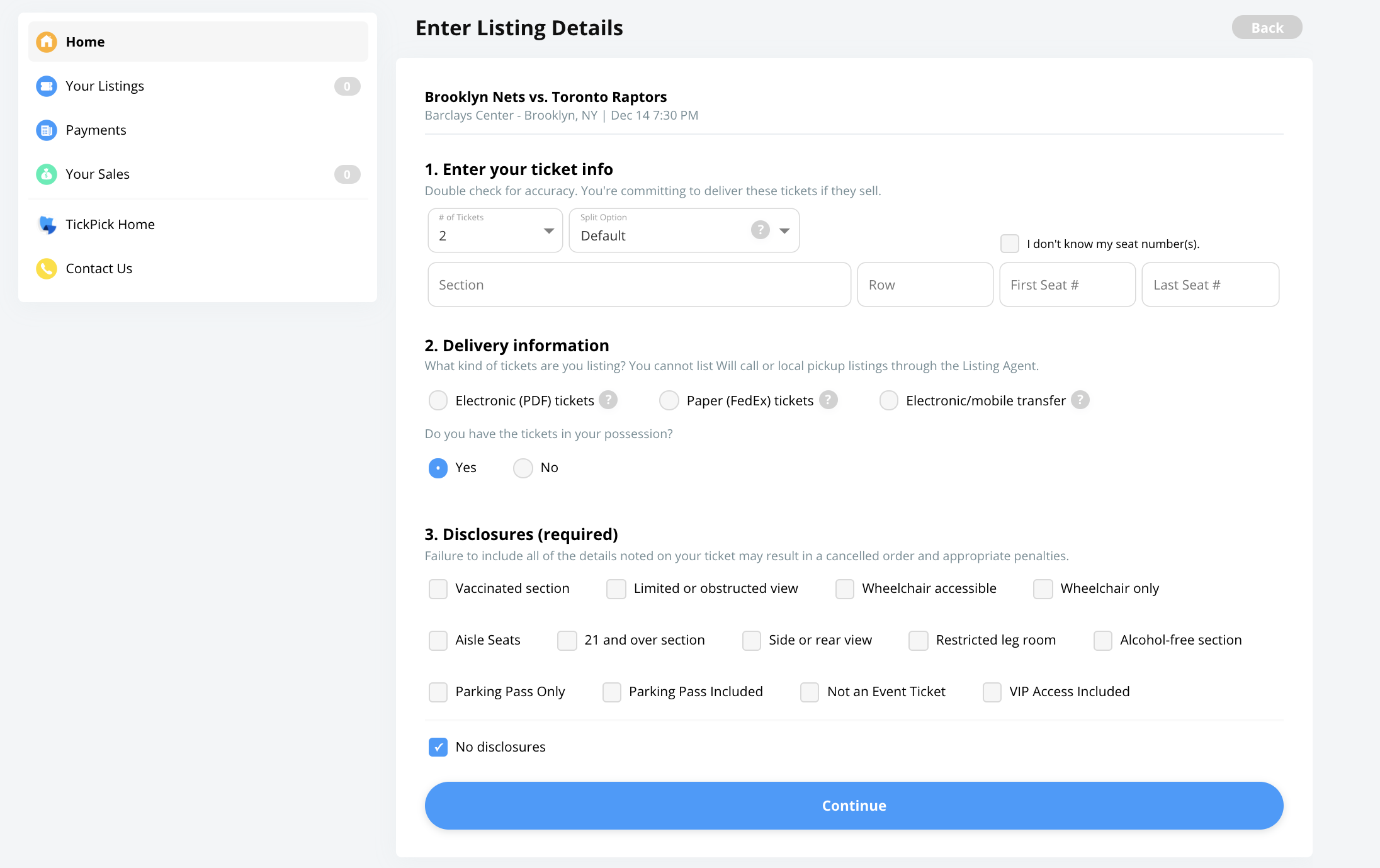Click the Back button
Screen dimensions: 1380x868
tap(1266, 26)
